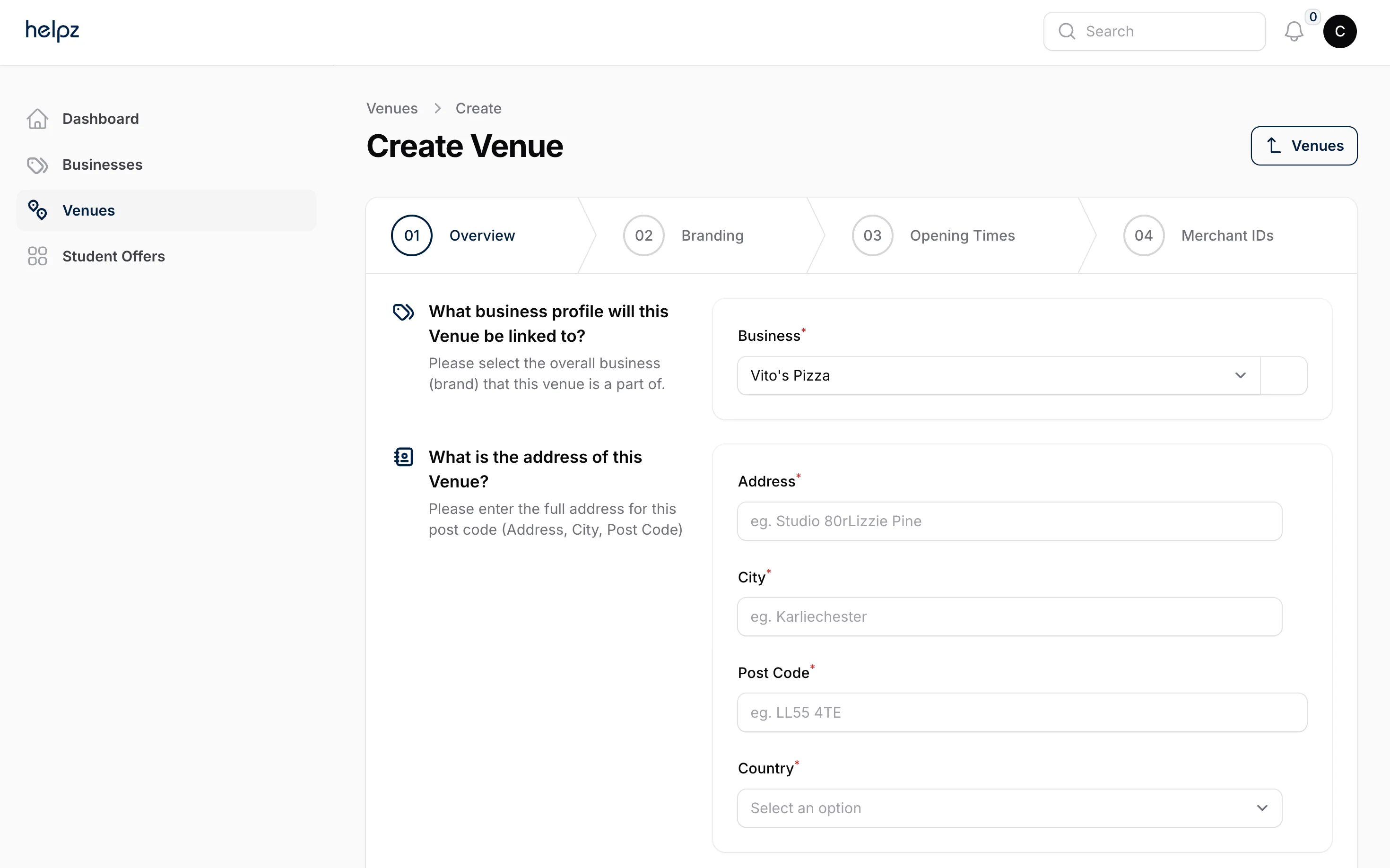Click the Student Offers grid icon
The image size is (1390, 868).
[x=37, y=256]
